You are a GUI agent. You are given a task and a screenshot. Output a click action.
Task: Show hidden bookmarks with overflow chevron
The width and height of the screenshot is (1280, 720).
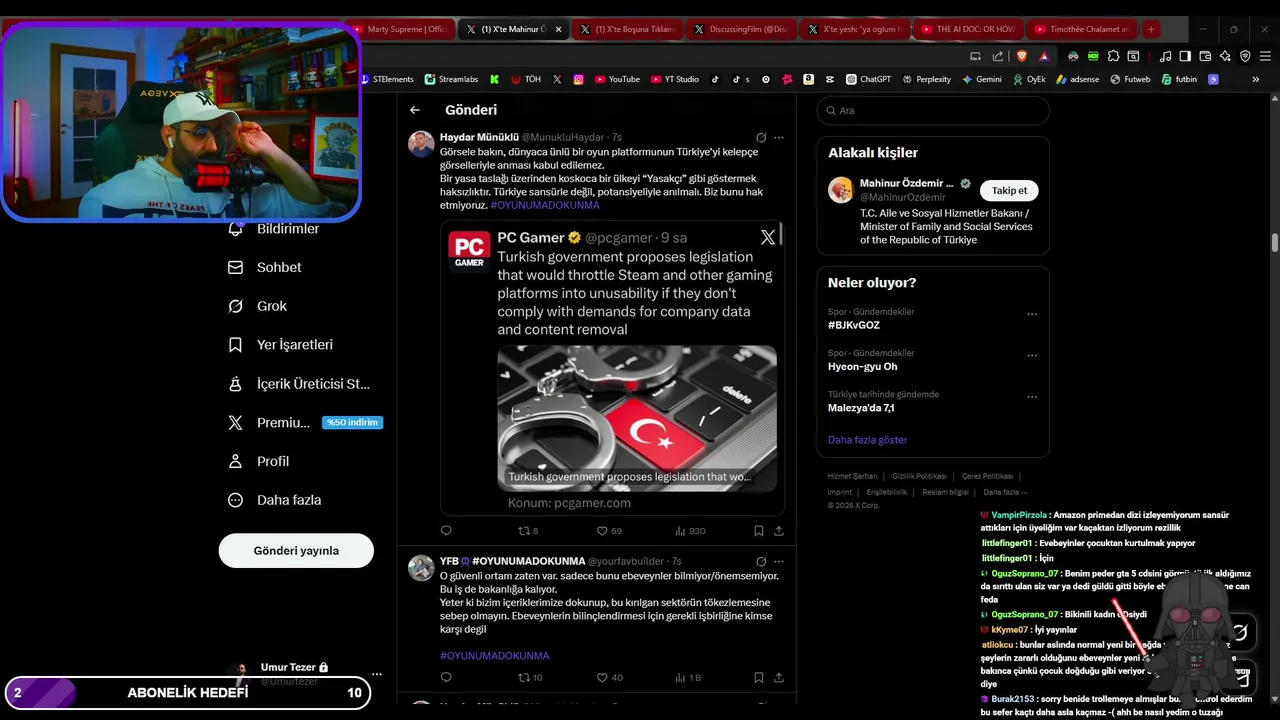pos(1256,79)
